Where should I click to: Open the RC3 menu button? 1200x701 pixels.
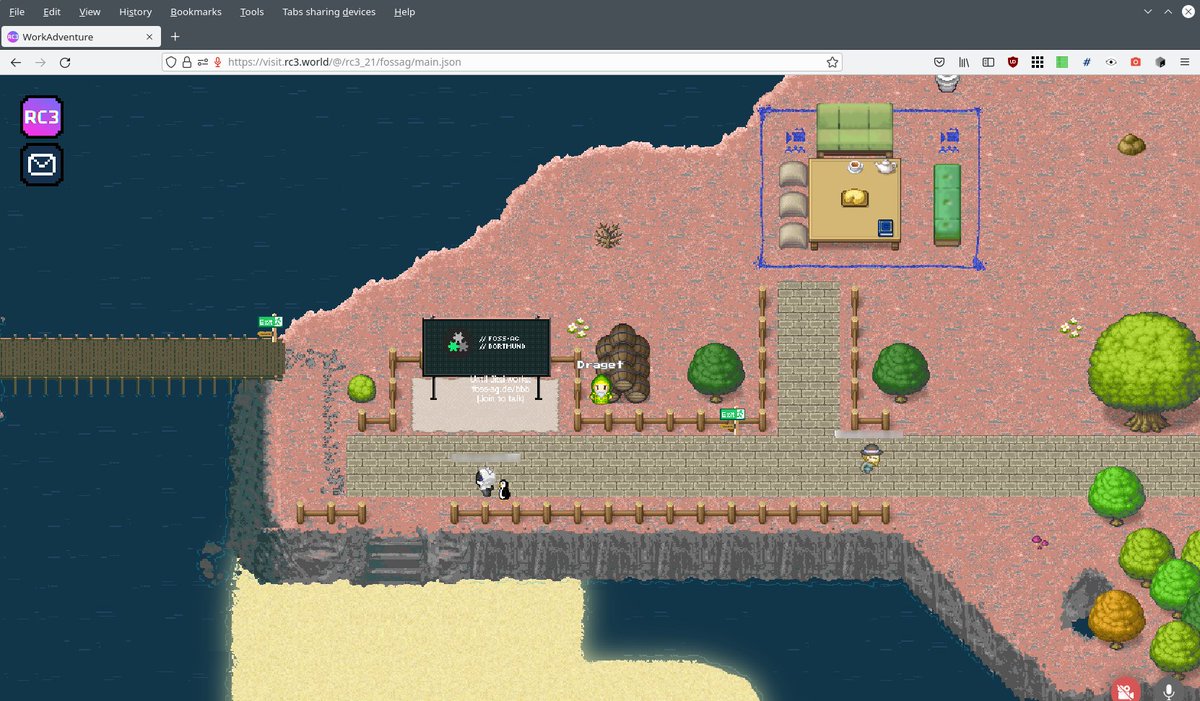42,117
